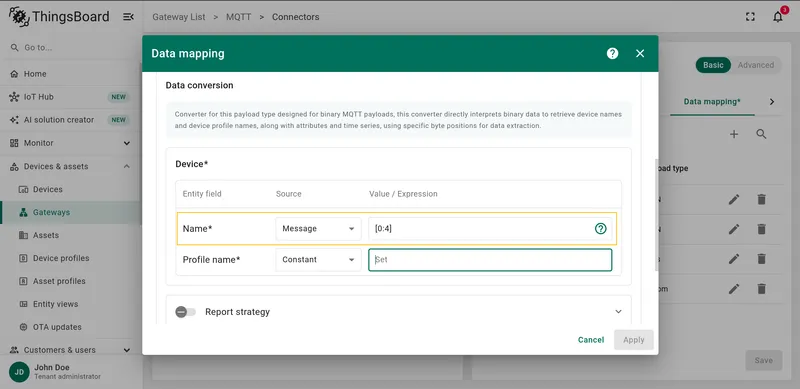Click the OTA updates icon
Screen dimensions: 800x389
coord(23,327)
